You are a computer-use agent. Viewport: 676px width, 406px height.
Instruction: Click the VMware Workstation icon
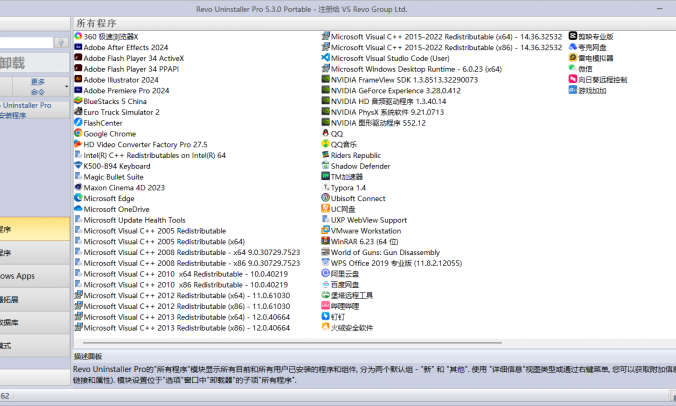click(325, 230)
